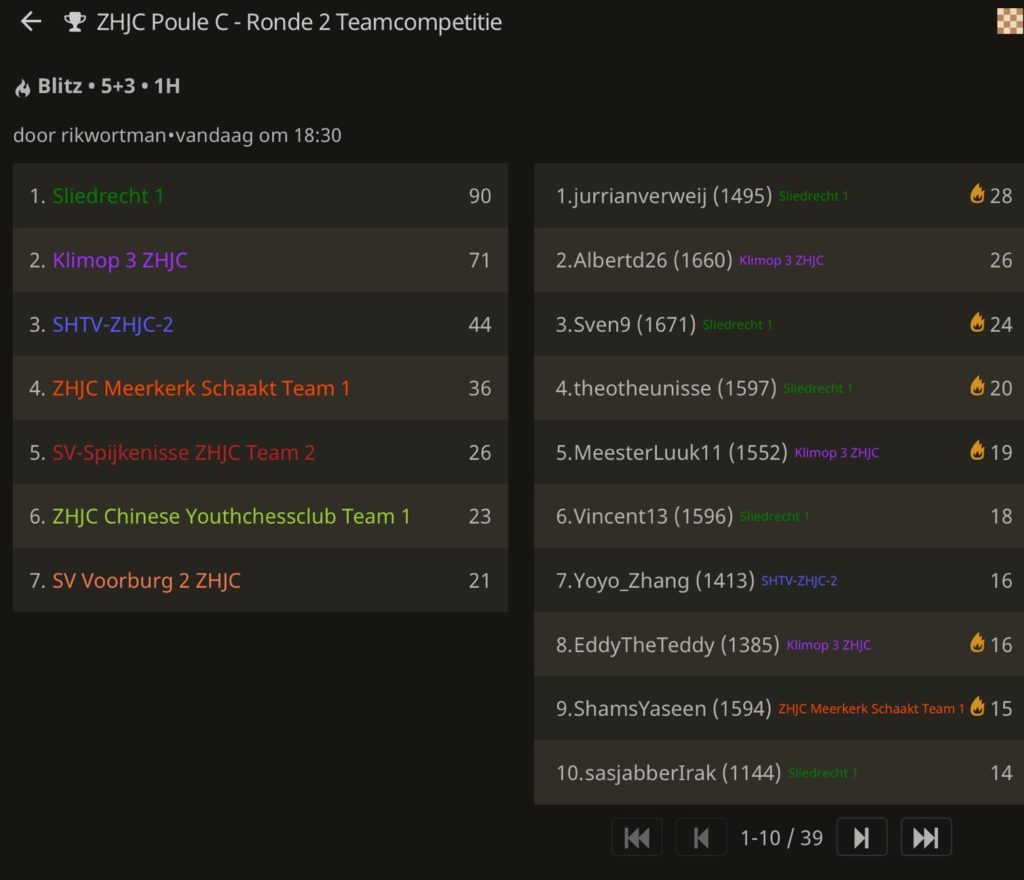Click the SHTV-ZHJC-2 tag beside Yoyo_Zhang
Screen dimensions: 1024x880
(x=799, y=580)
